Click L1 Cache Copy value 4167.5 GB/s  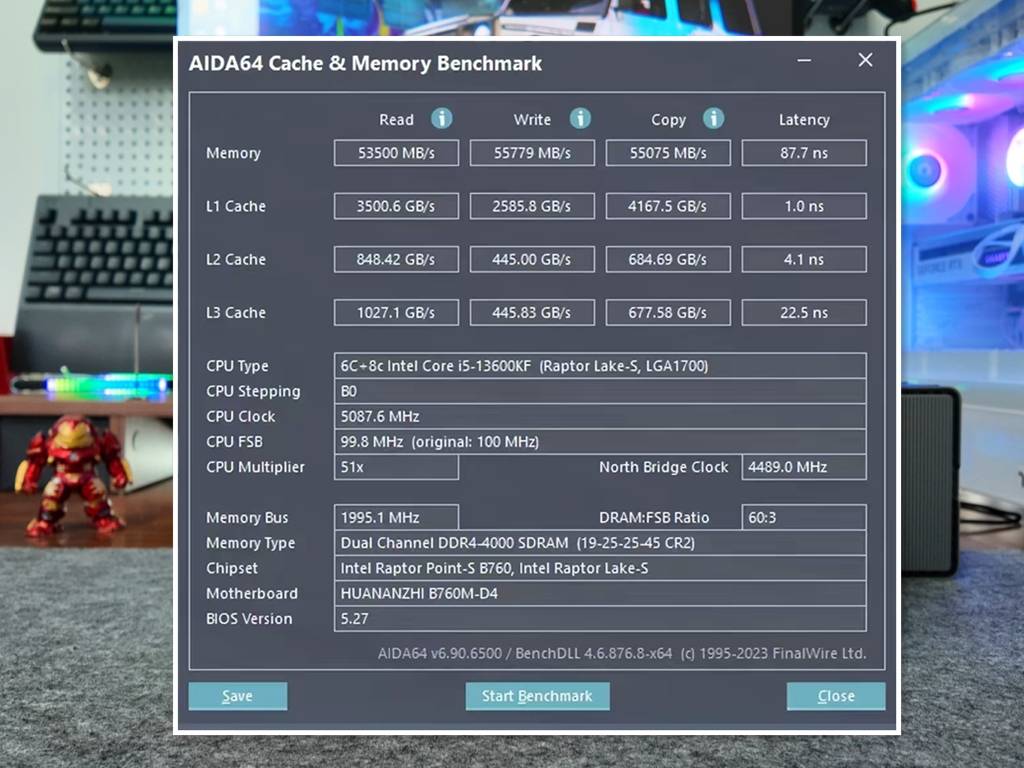668,206
